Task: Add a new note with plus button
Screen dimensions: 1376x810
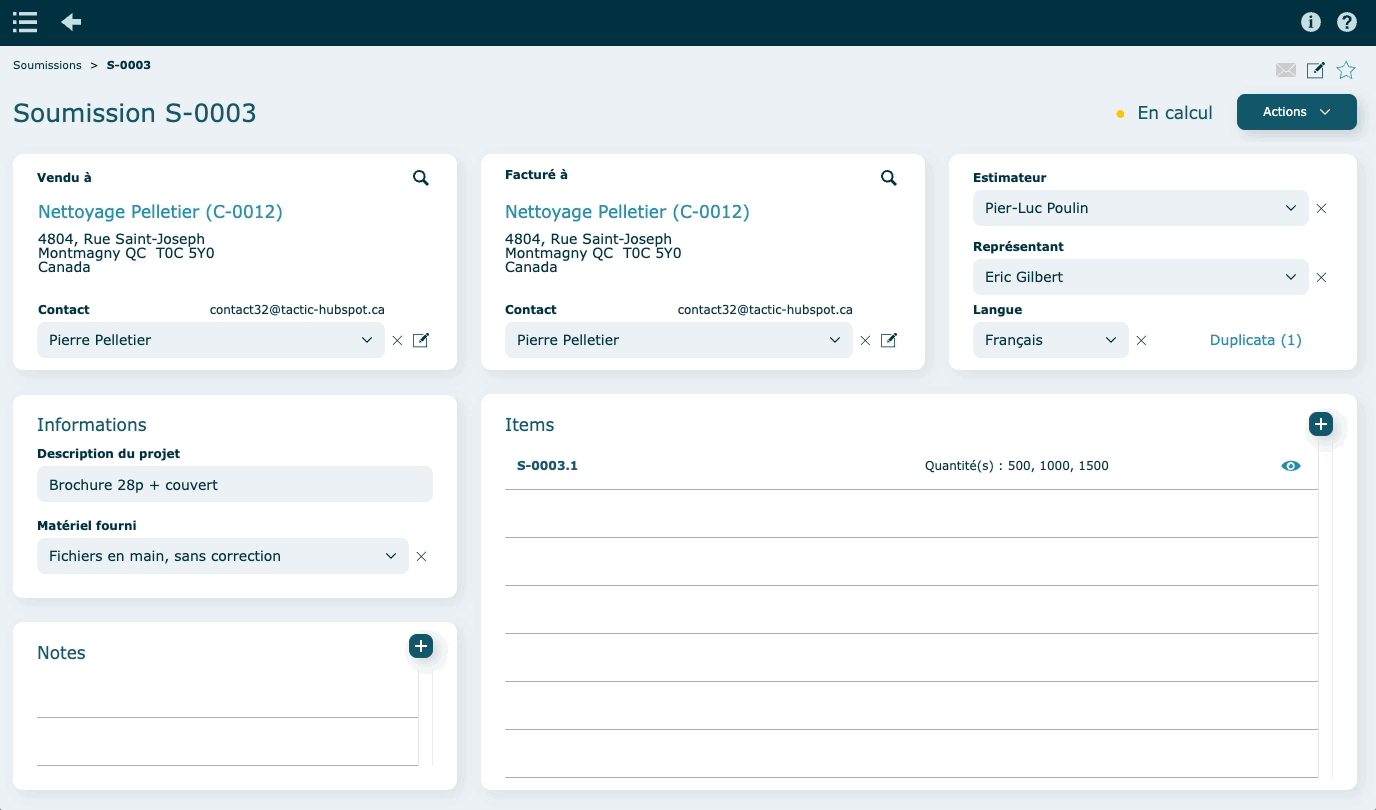Action: (x=421, y=646)
